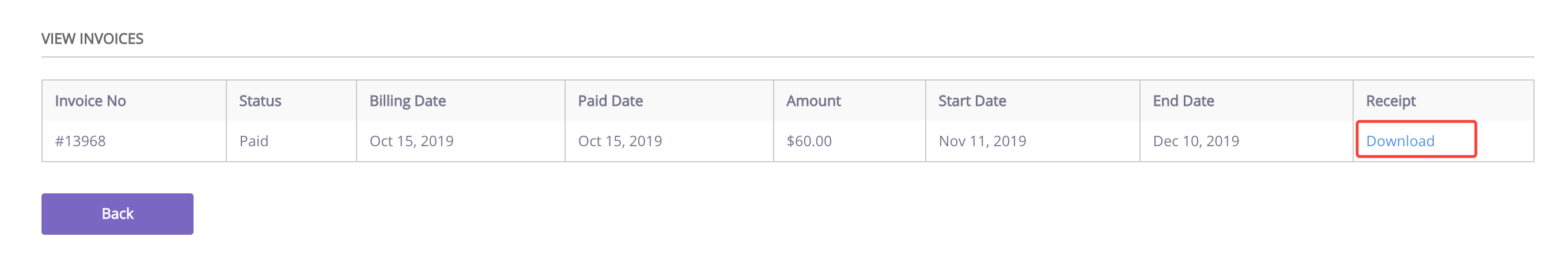1568x267 pixels.
Task: Click the Nov 11, 2019 start date
Action: [982, 141]
